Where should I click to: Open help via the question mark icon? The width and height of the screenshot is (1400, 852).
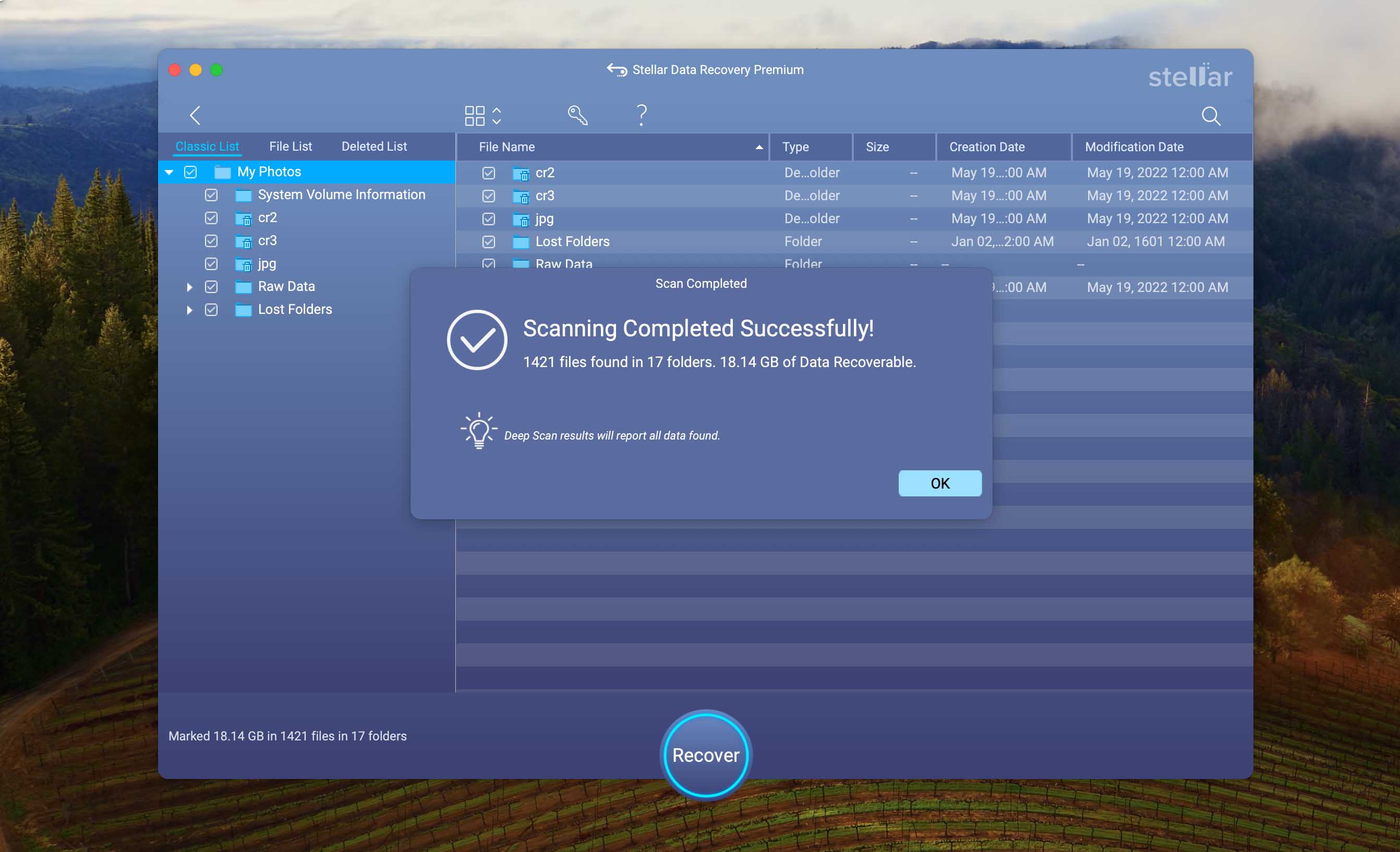coord(642,115)
